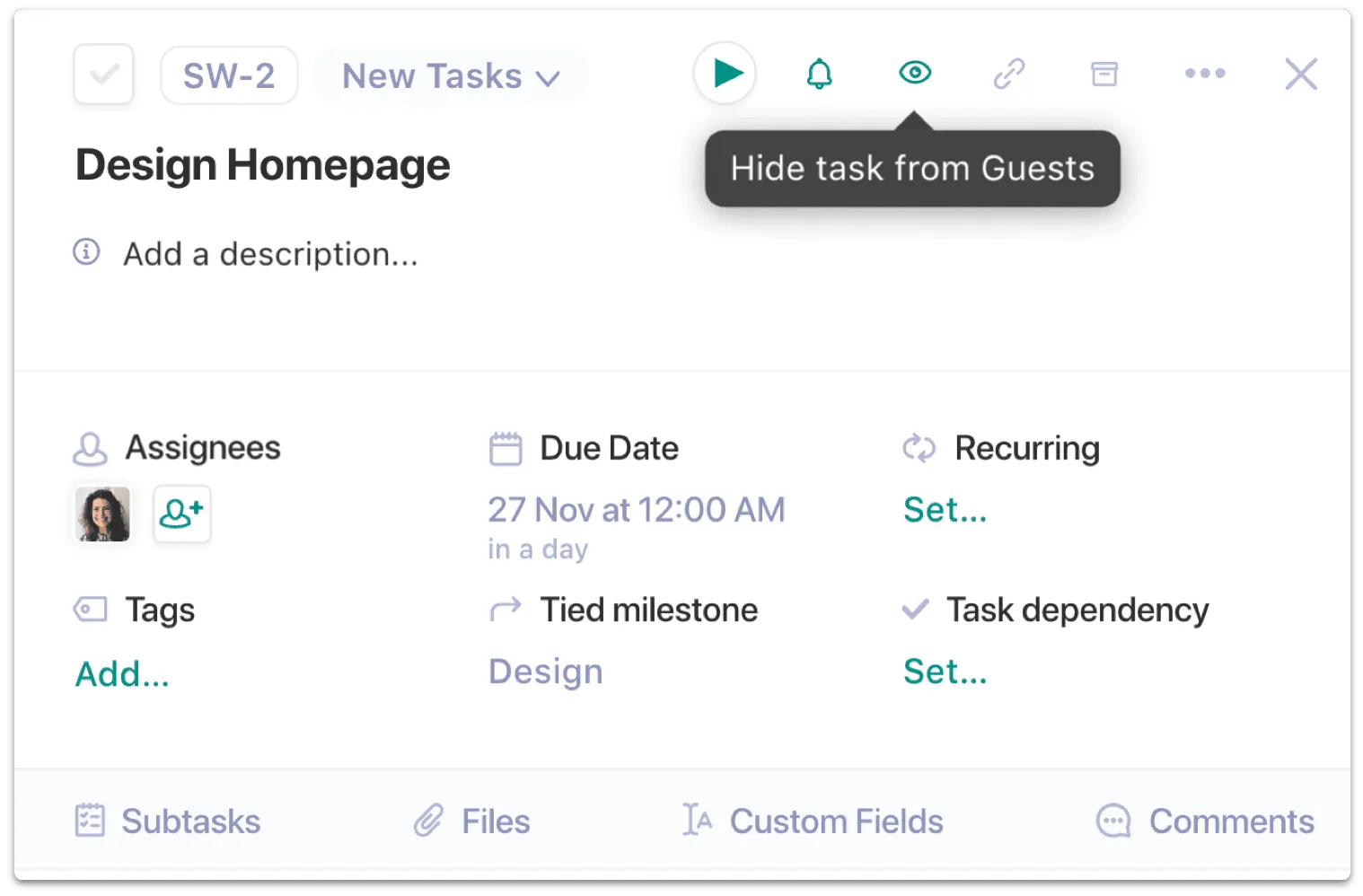This screenshot has width=1363, height=896.
Task: Open the three-dots more options menu
Action: (1204, 74)
